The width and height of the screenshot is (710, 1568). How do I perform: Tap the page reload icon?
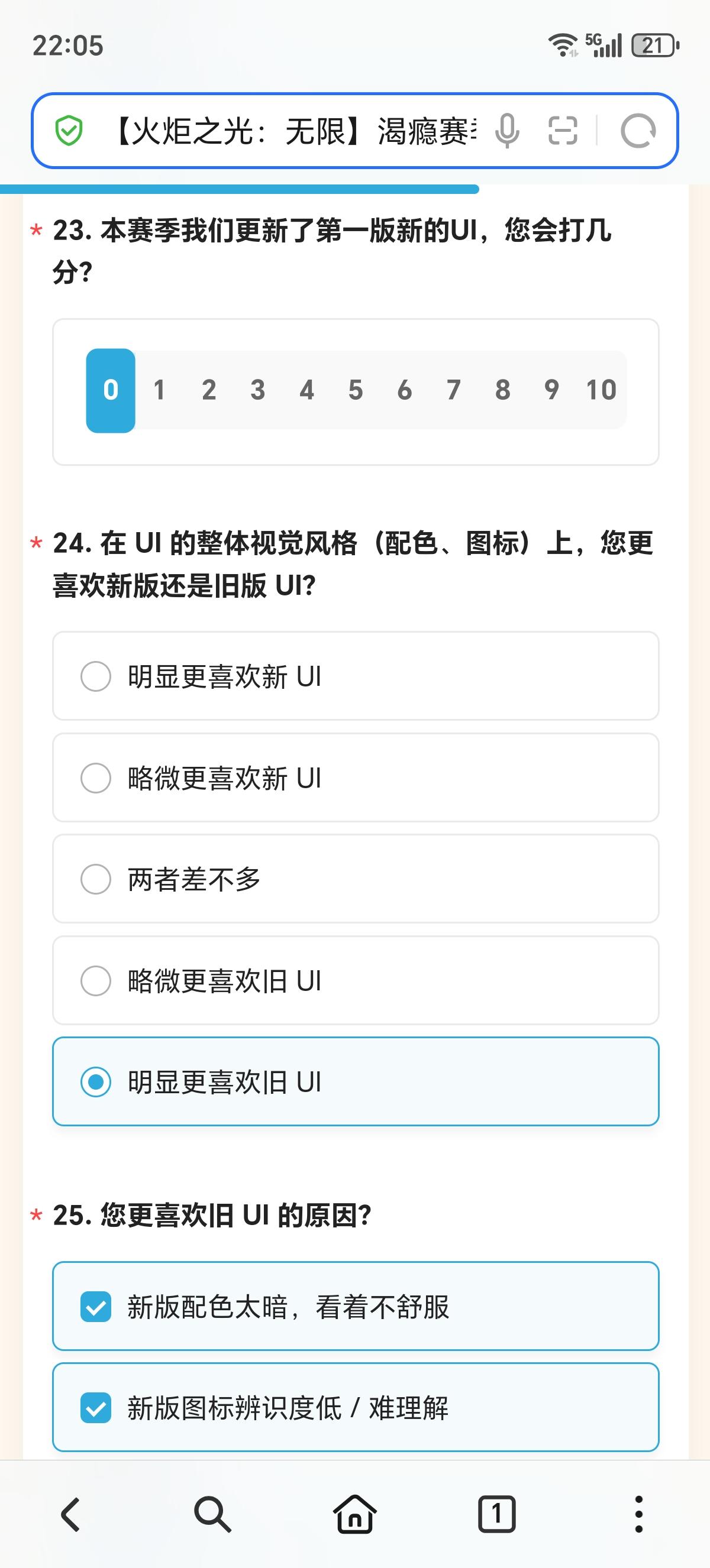tap(638, 131)
